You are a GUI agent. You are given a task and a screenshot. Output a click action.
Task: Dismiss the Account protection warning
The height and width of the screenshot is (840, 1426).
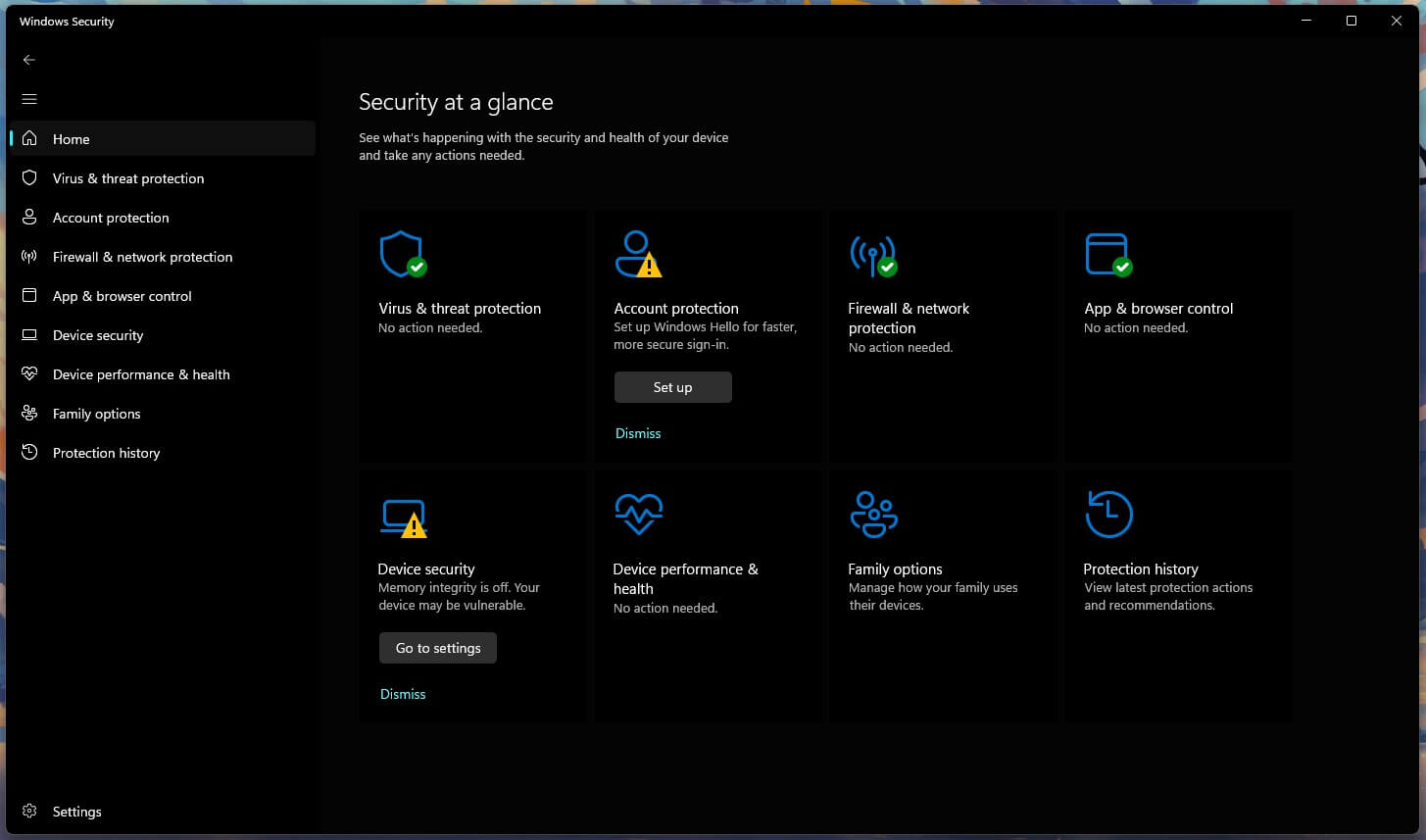coord(638,433)
